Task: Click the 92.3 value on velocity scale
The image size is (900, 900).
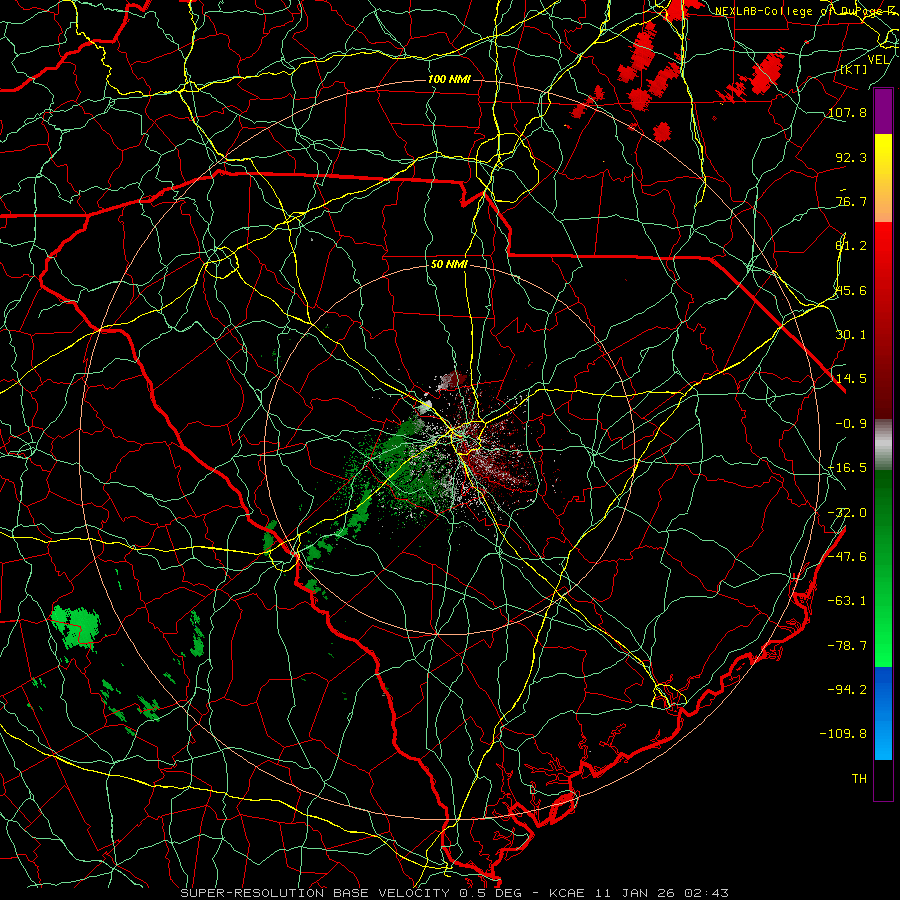Action: point(851,157)
